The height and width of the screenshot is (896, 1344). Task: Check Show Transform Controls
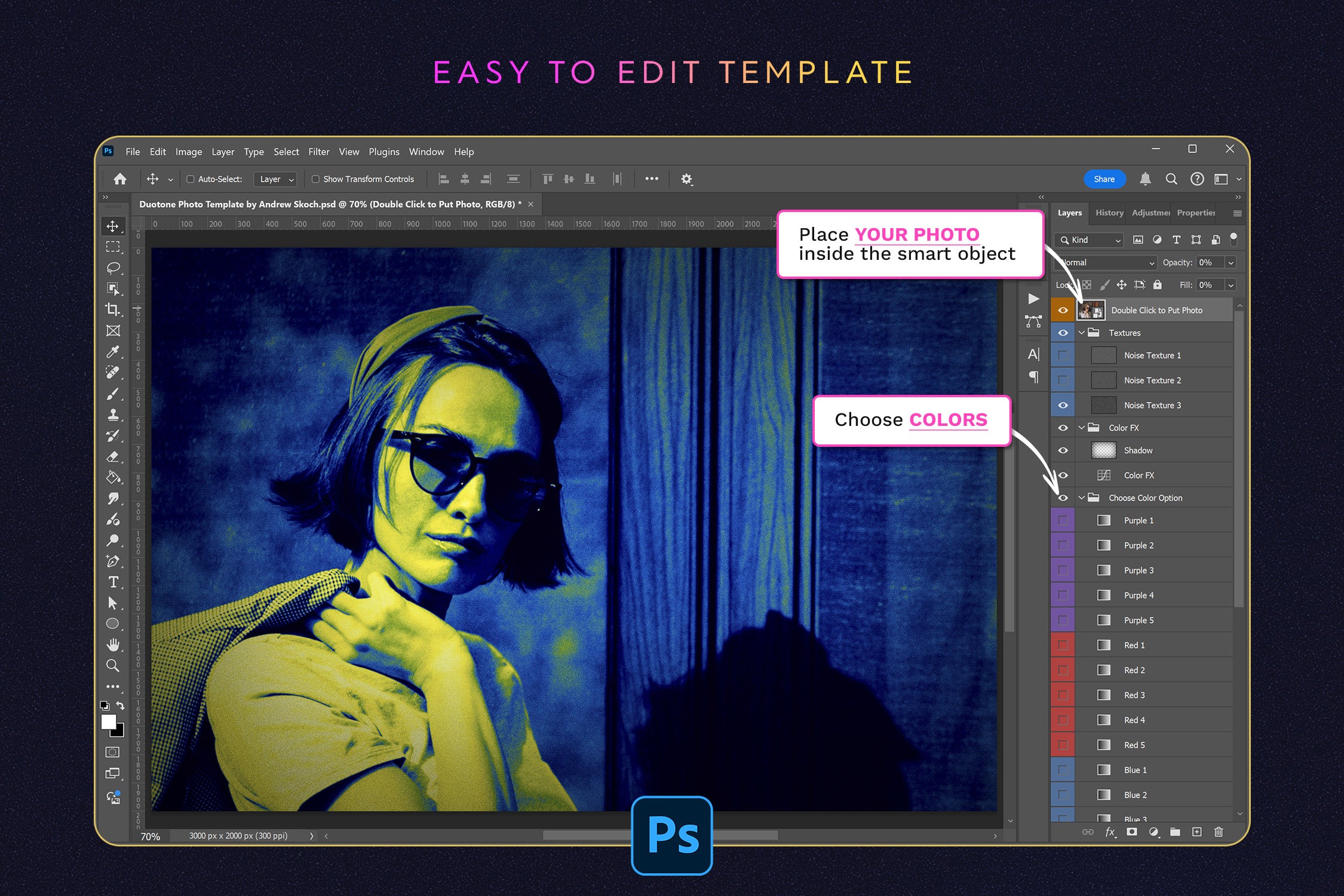(315, 179)
